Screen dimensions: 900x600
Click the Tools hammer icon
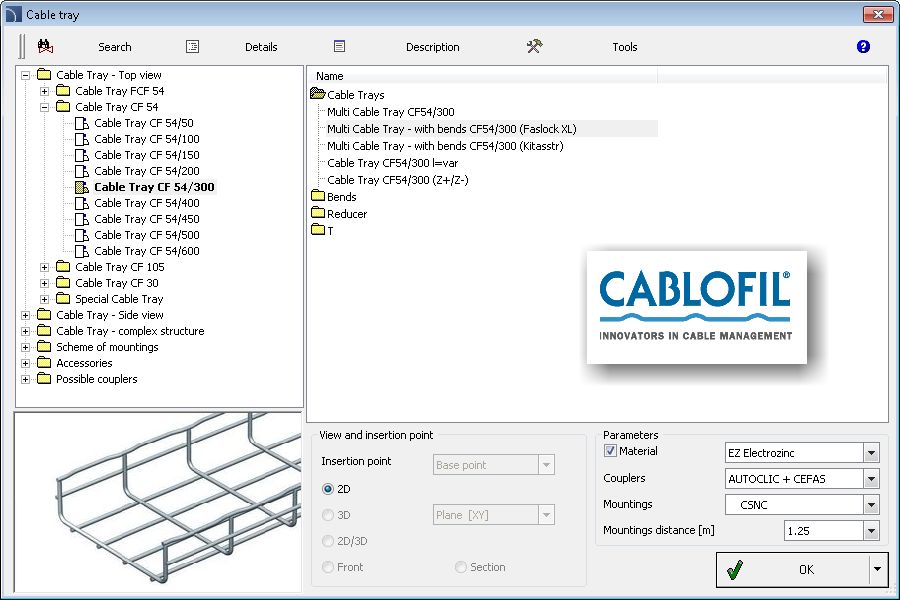tap(534, 46)
